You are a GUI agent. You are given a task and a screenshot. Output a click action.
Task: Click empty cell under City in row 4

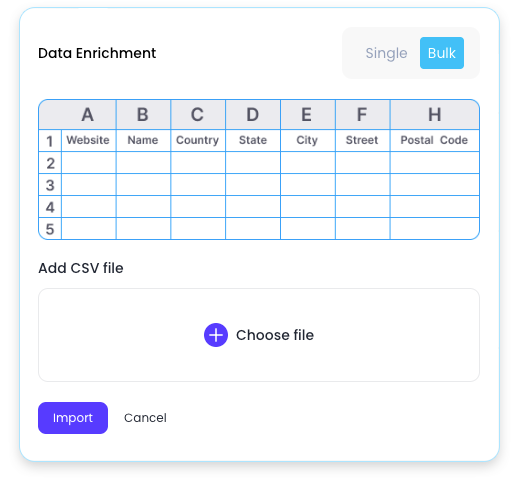(x=308, y=207)
